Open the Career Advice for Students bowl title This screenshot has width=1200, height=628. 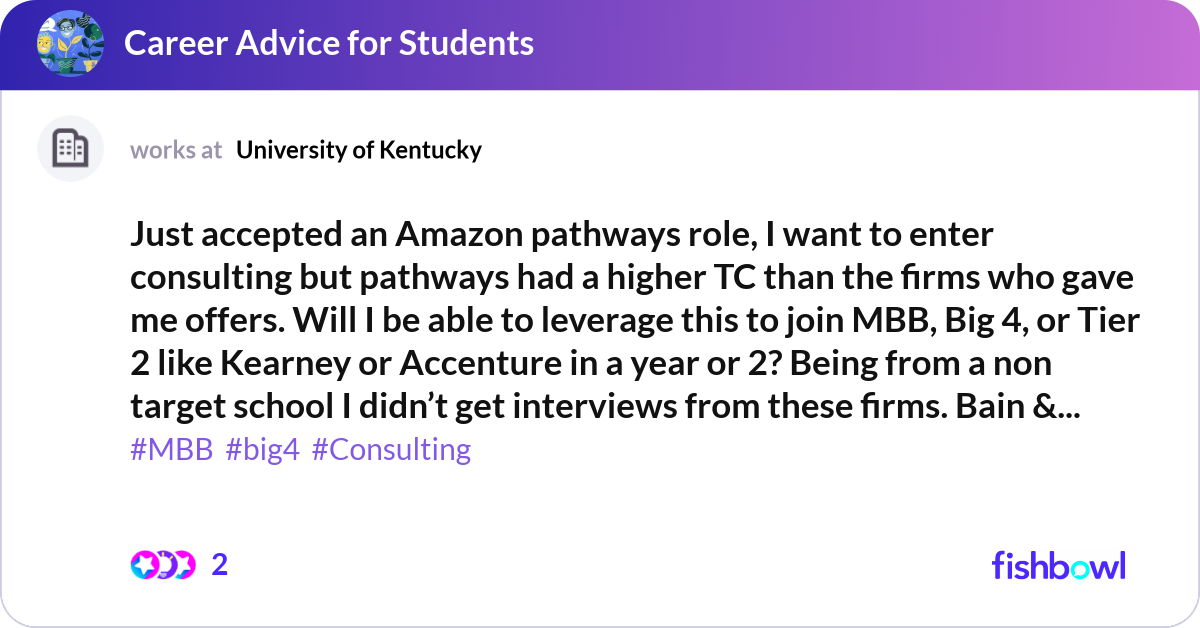328,43
